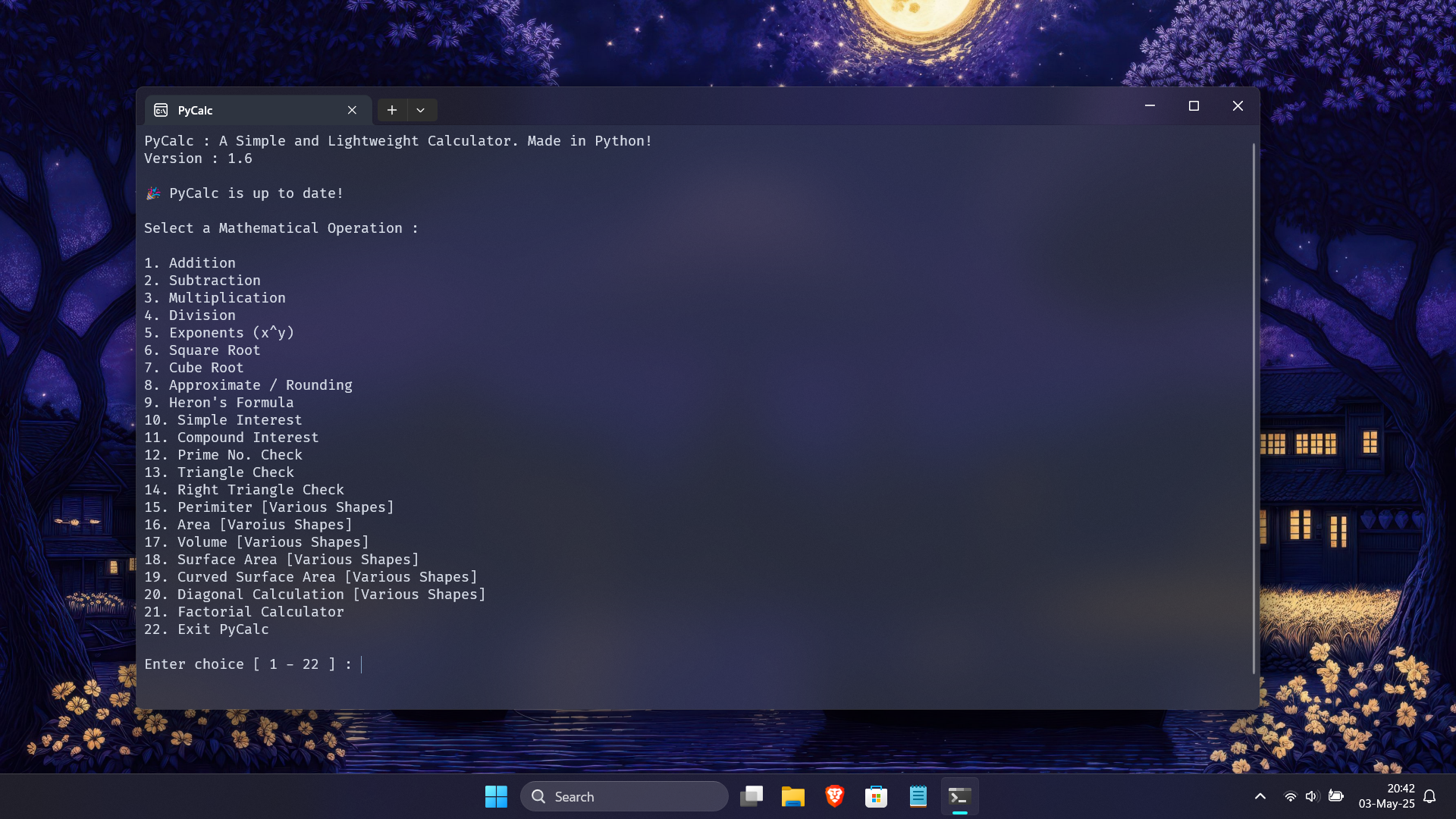Show hidden icons in the system tray
Viewport: 1456px width, 819px height.
pos(1260,796)
